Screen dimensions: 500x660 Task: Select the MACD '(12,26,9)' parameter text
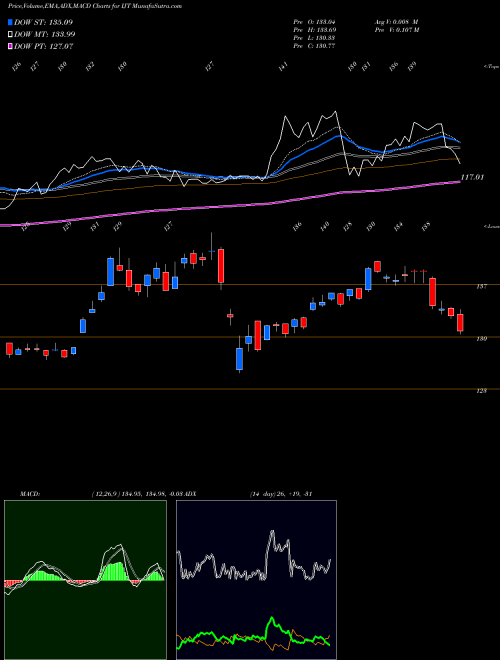click(x=105, y=494)
